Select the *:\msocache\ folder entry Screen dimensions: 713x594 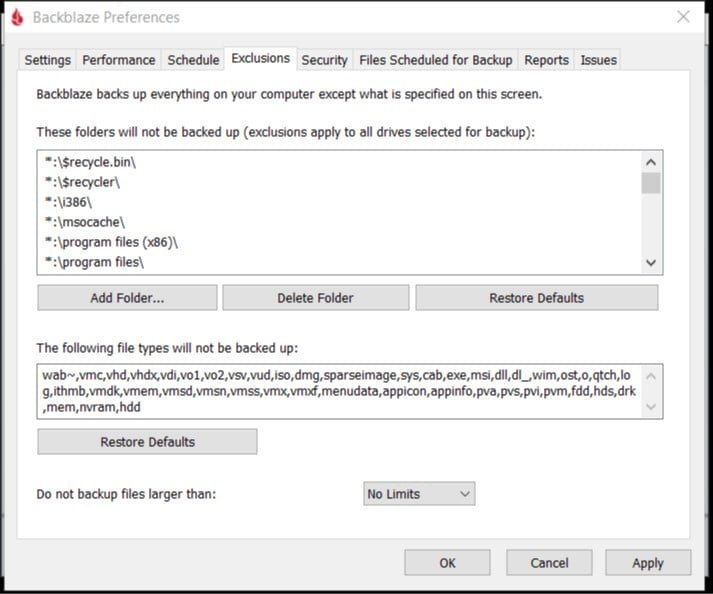[x=85, y=222]
